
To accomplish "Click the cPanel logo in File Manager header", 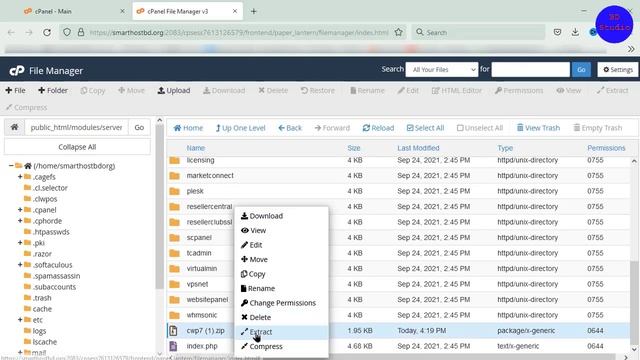I will pos(17,71).
